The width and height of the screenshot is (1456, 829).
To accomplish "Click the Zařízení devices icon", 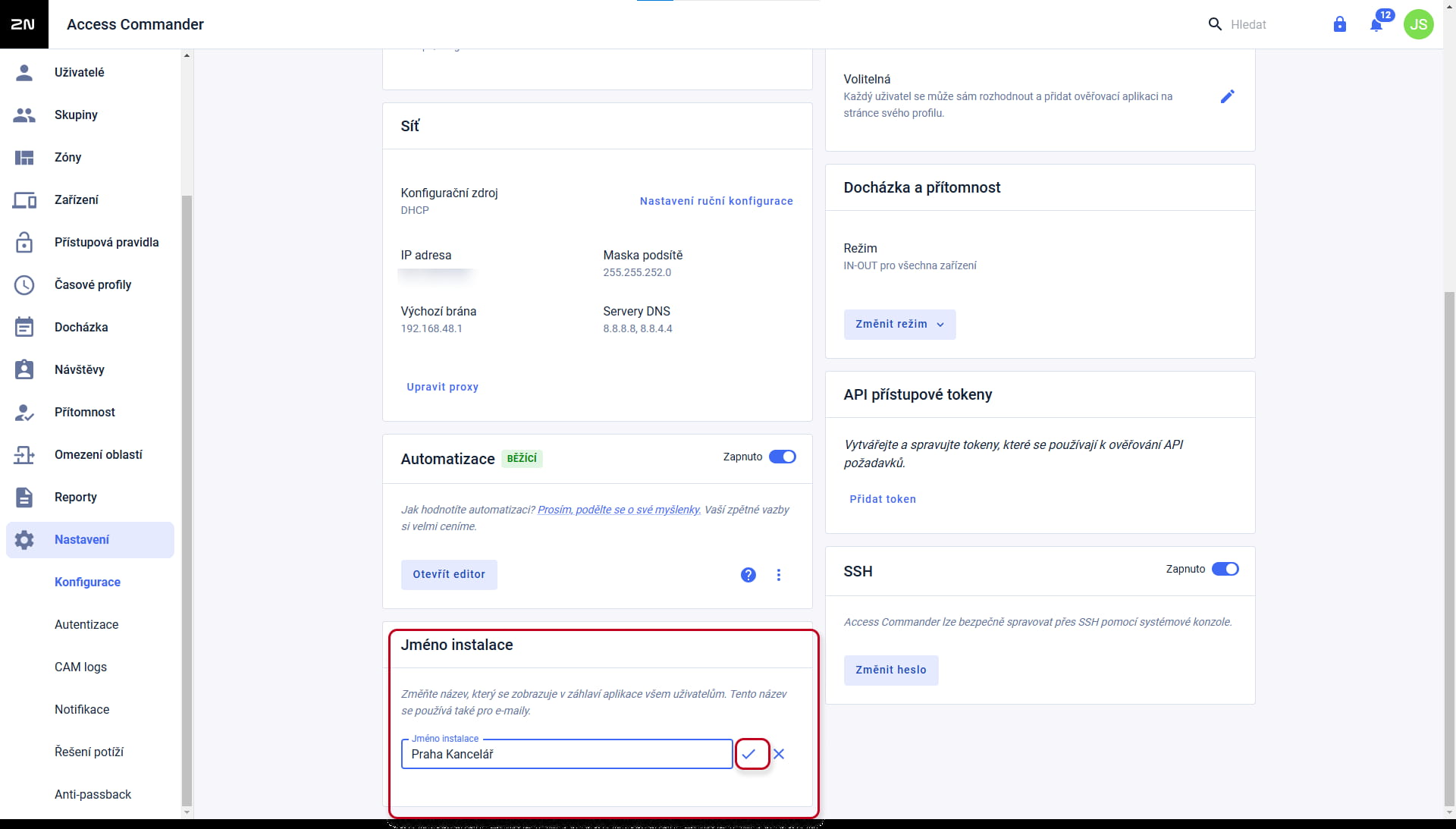I will (x=24, y=199).
